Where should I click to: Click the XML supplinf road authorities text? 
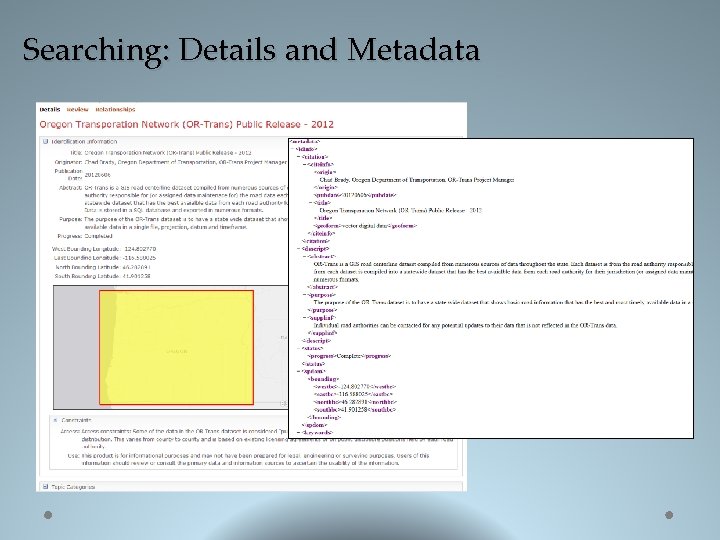tap(465, 325)
